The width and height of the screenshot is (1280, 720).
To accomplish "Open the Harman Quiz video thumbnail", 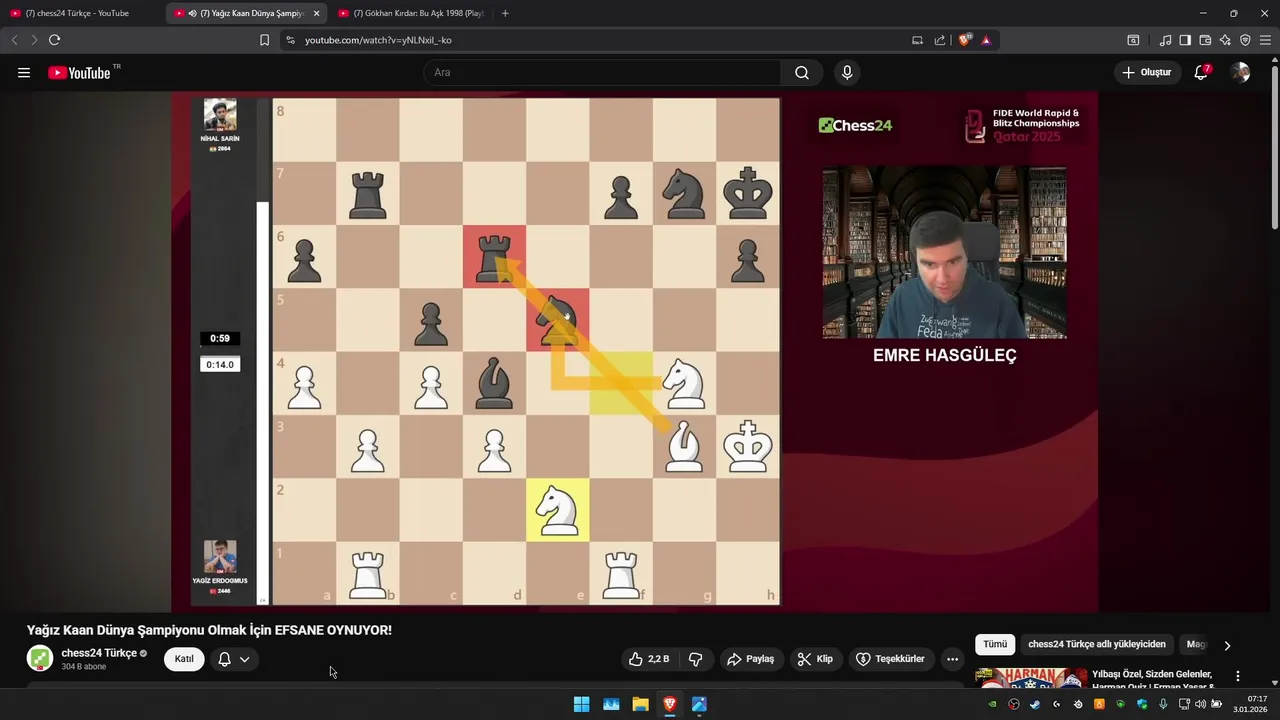I will coord(1031,678).
